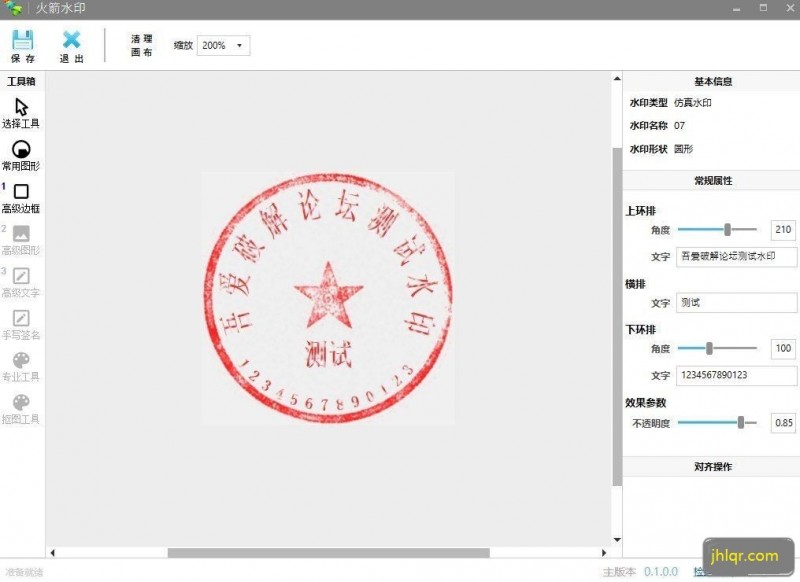The width and height of the screenshot is (800, 582).
Task: Select the 手写签名 handwritten signature tool
Action: click(x=20, y=320)
